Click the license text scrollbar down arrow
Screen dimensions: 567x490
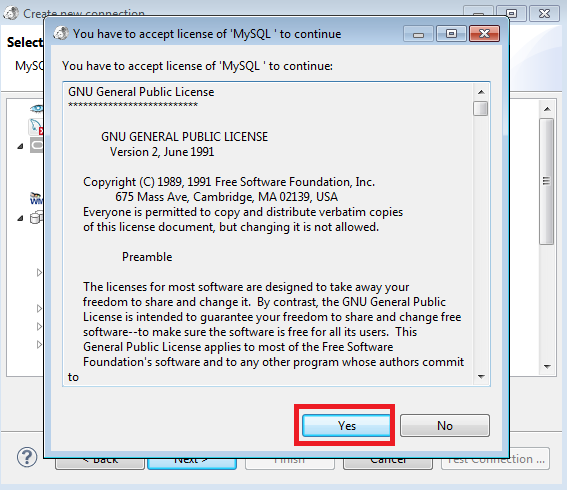(481, 376)
